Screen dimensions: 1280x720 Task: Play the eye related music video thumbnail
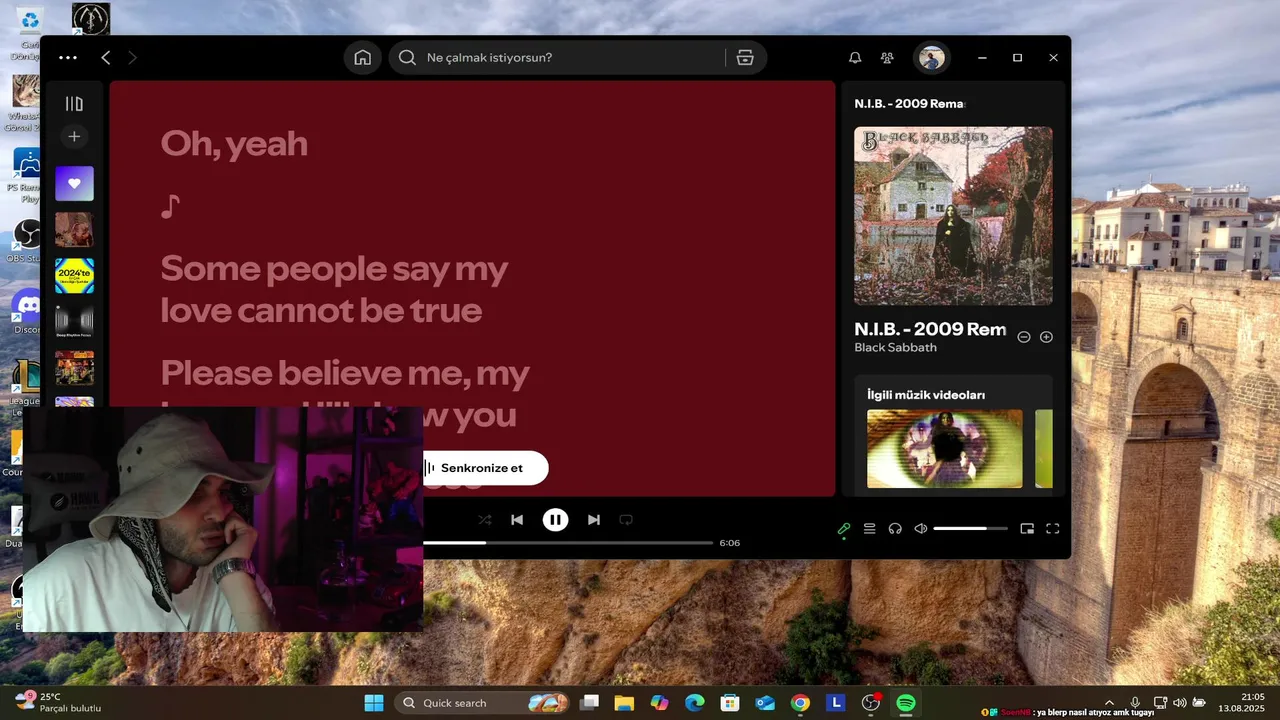tap(945, 448)
